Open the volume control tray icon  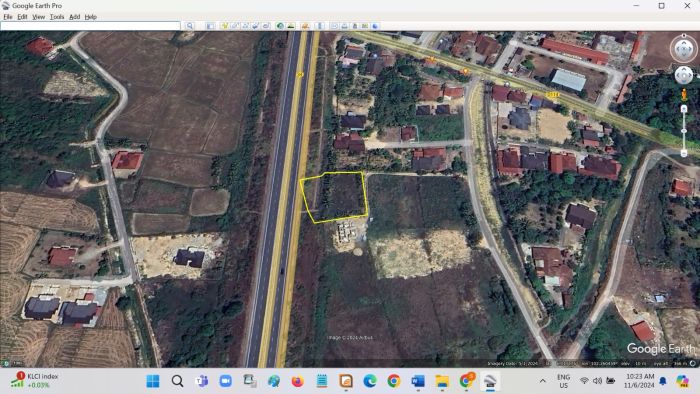[597, 381]
